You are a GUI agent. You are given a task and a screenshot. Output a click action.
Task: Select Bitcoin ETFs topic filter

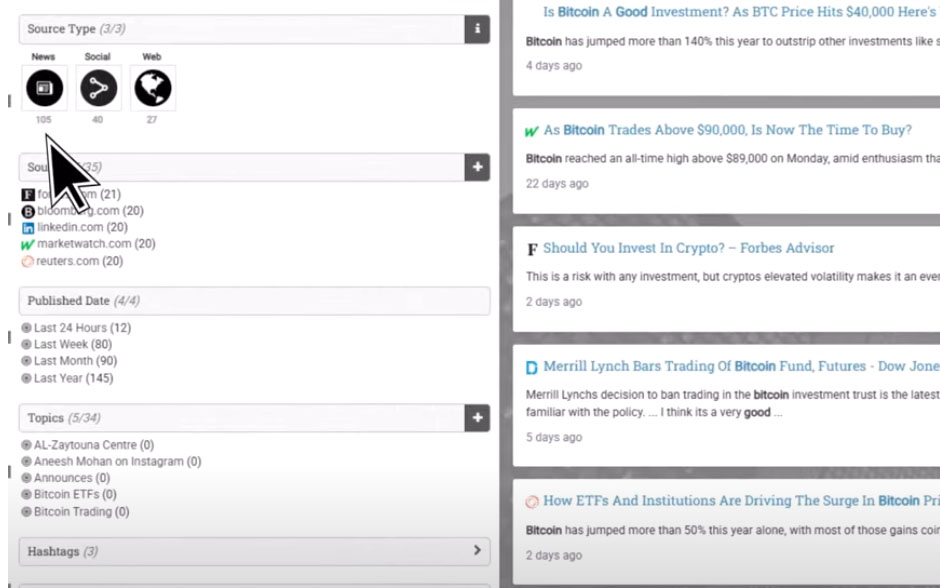point(69,494)
